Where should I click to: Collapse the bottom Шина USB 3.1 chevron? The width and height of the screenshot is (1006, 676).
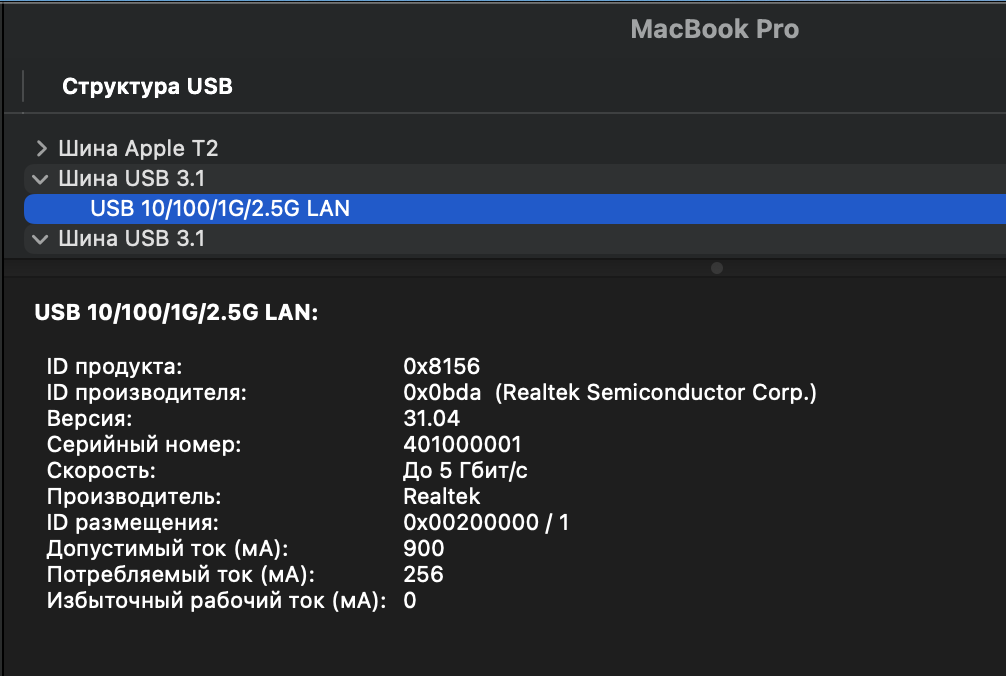[x=41, y=239]
